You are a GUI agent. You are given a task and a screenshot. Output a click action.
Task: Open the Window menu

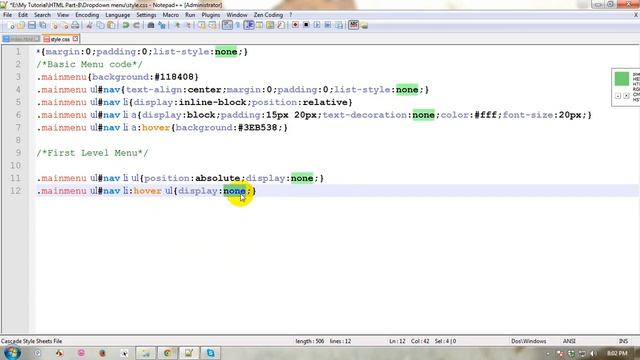tap(237, 15)
